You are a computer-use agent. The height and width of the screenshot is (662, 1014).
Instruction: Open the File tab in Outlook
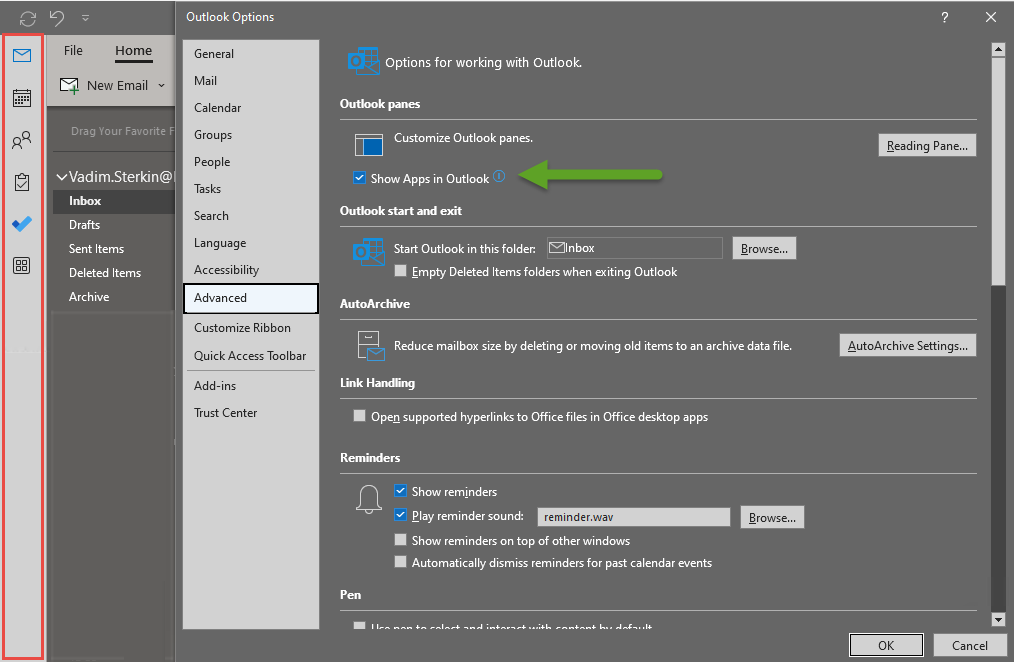pyautogui.click(x=73, y=50)
